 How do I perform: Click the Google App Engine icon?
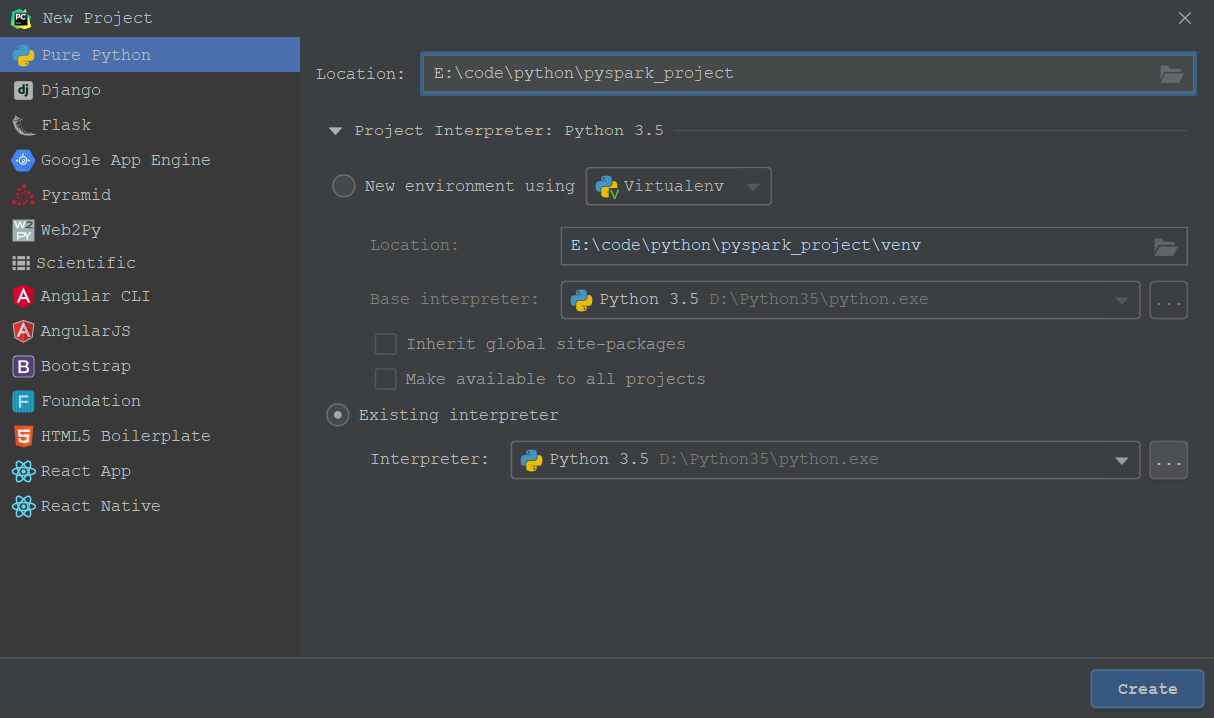tap(23, 160)
